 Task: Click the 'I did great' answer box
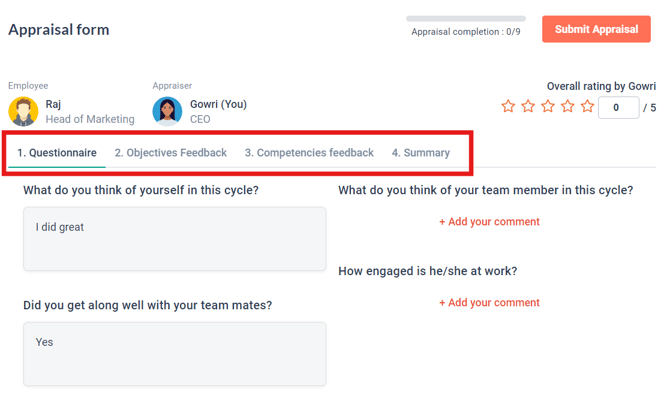point(174,239)
